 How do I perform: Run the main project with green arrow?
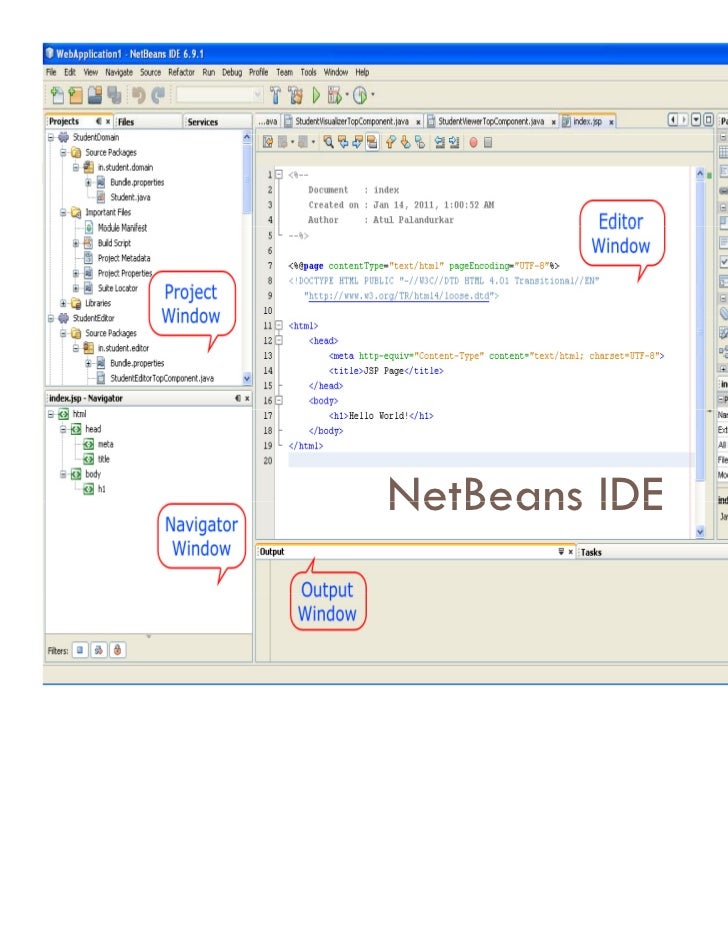[316, 95]
